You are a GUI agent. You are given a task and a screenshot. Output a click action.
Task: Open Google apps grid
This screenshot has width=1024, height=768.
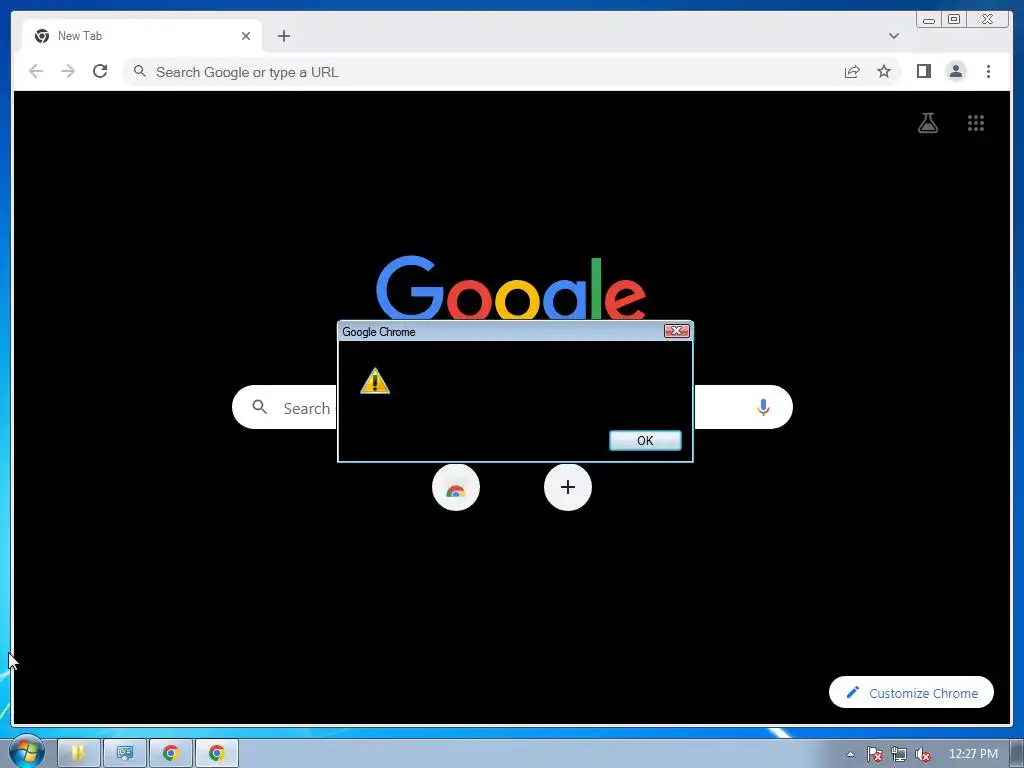click(976, 123)
